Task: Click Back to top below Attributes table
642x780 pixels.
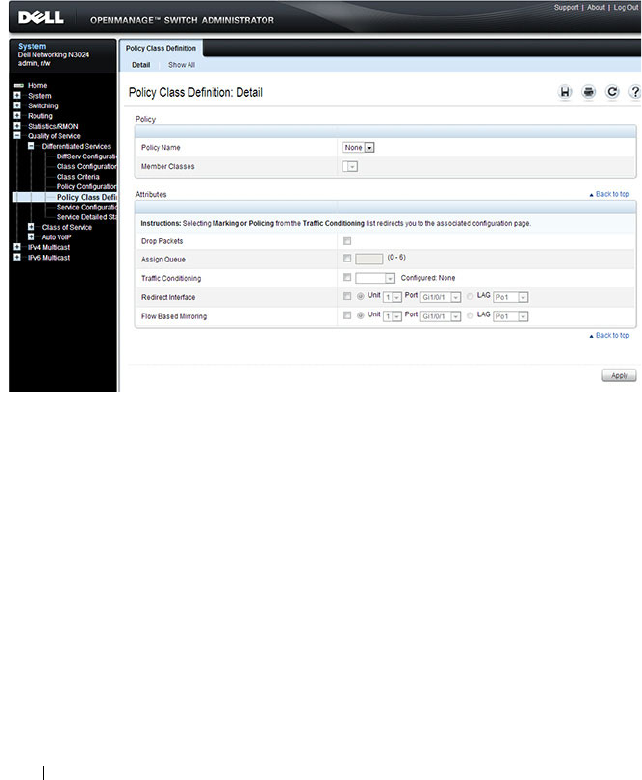Action: click(x=609, y=336)
